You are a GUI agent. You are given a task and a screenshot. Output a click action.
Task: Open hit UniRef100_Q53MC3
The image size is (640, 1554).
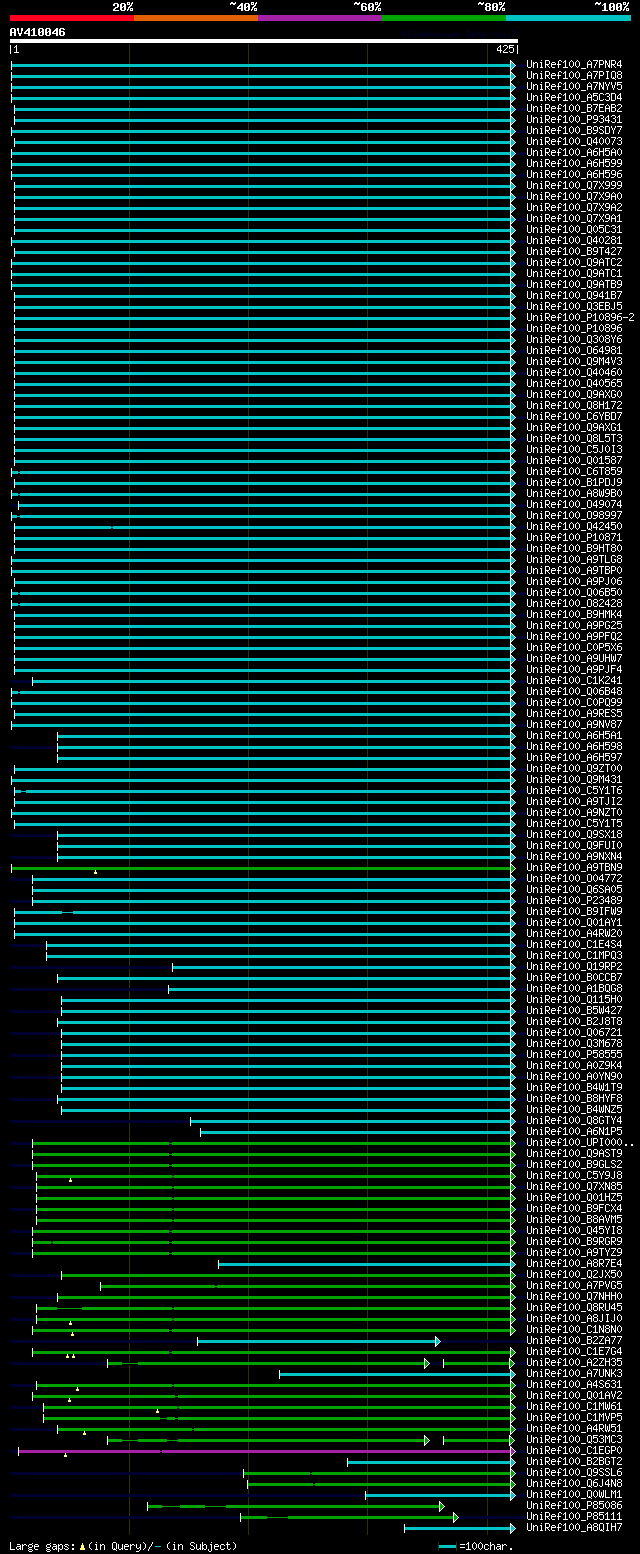[x=574, y=1440]
